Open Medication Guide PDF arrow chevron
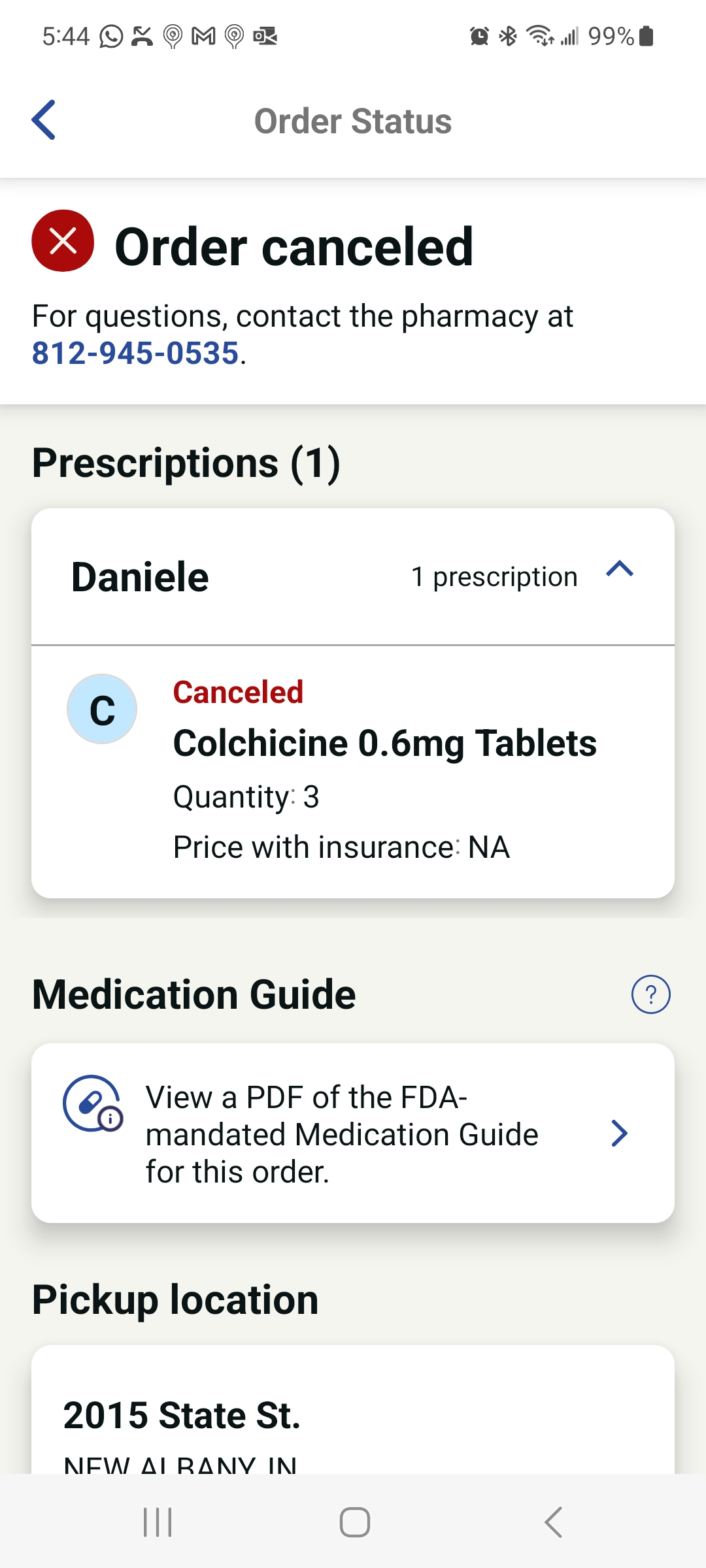The height and width of the screenshot is (1568, 706). coord(619,1134)
